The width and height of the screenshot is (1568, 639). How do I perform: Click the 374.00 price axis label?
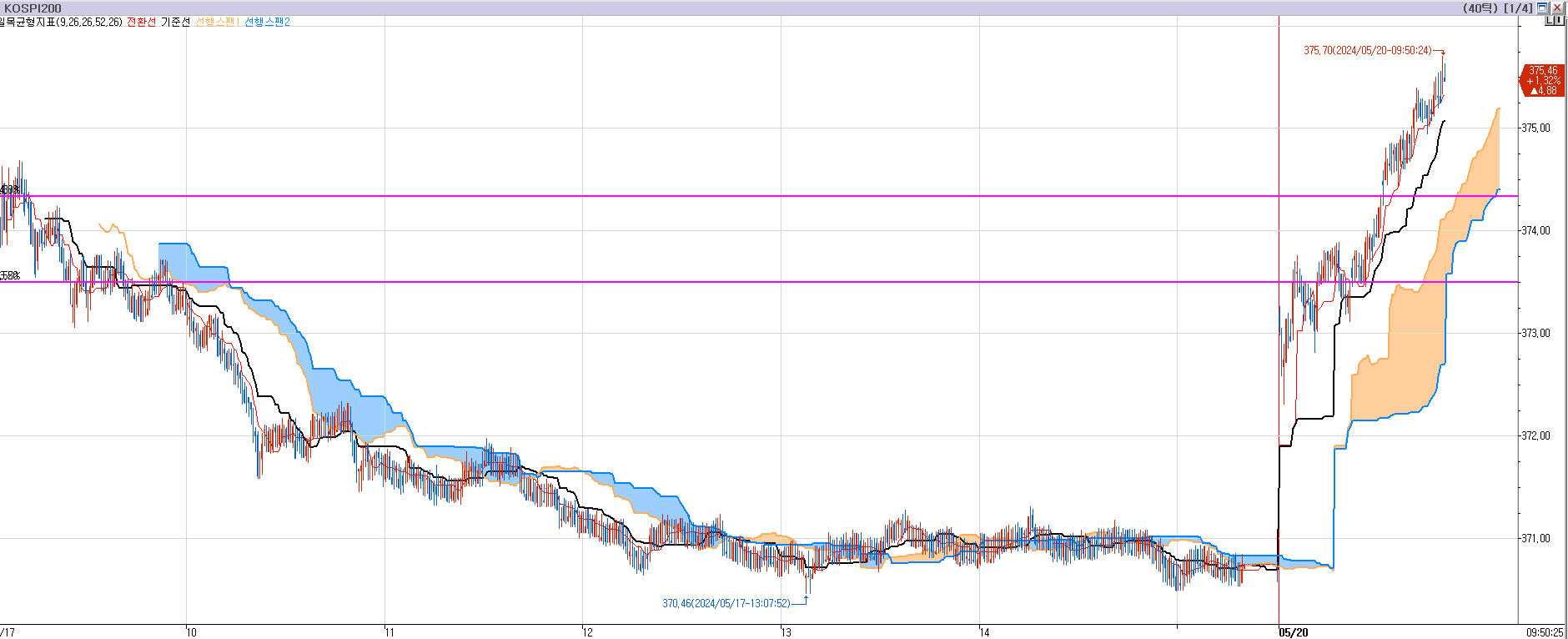pyautogui.click(x=1536, y=230)
